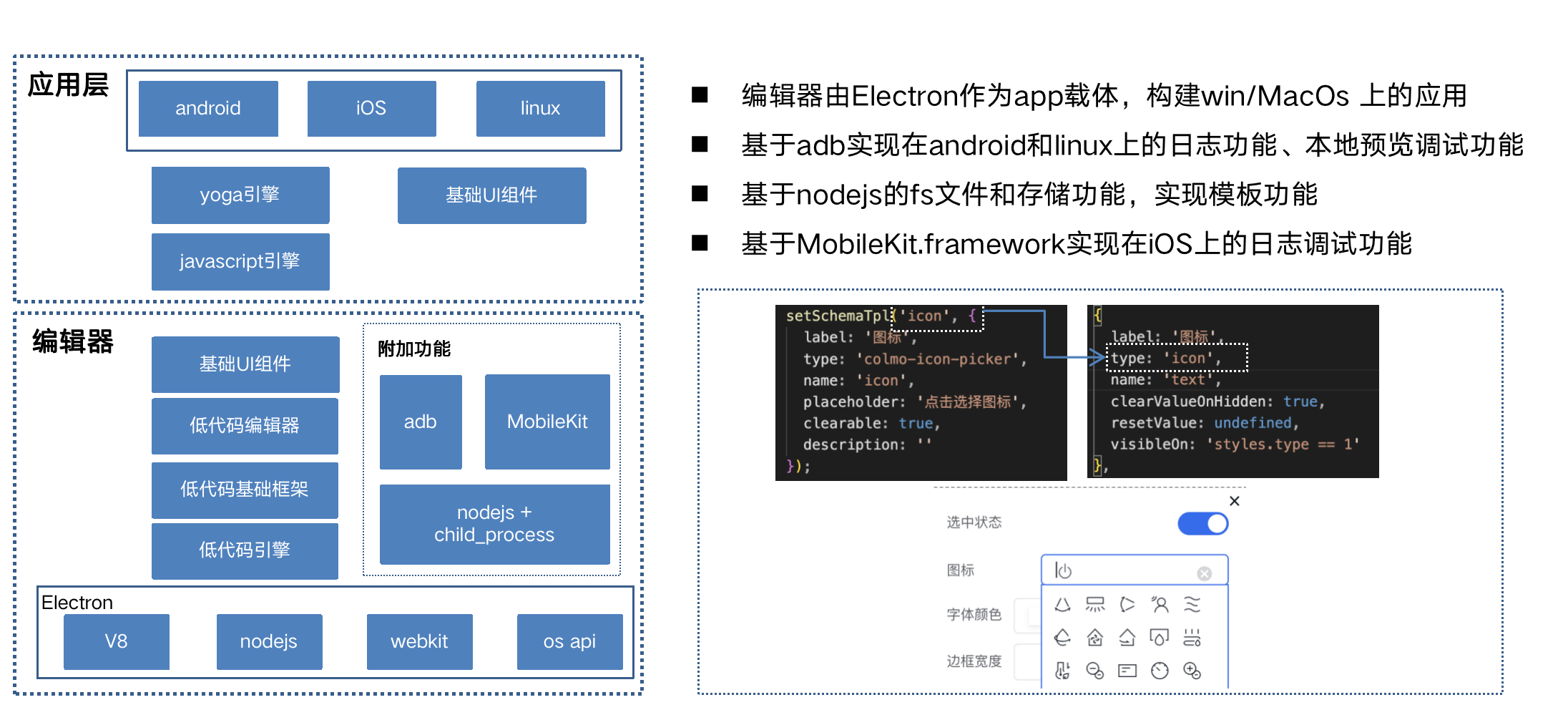
Task: Click code line placeholder: '点击选择图标'
Action: point(915,402)
